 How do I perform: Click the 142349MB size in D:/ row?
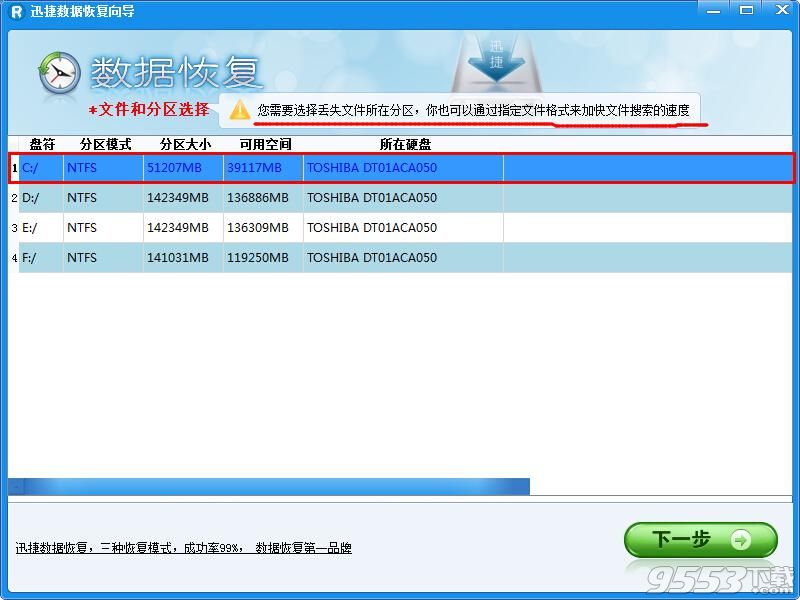pyautogui.click(x=183, y=198)
